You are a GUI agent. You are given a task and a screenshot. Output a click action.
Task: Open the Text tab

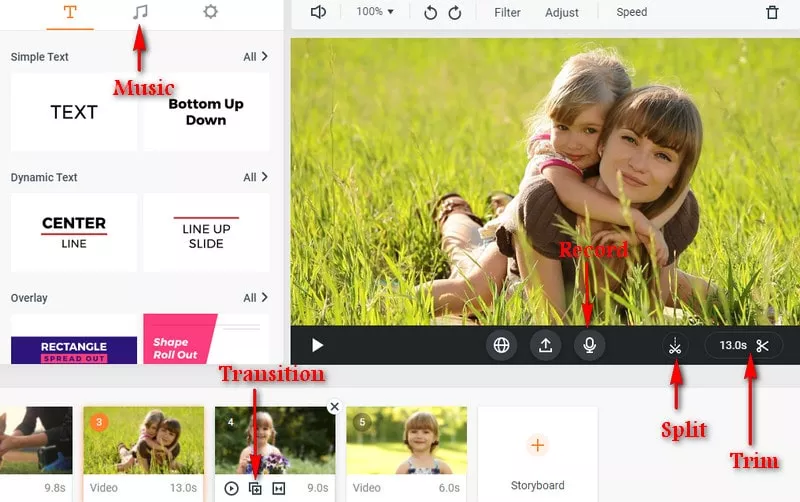point(70,12)
